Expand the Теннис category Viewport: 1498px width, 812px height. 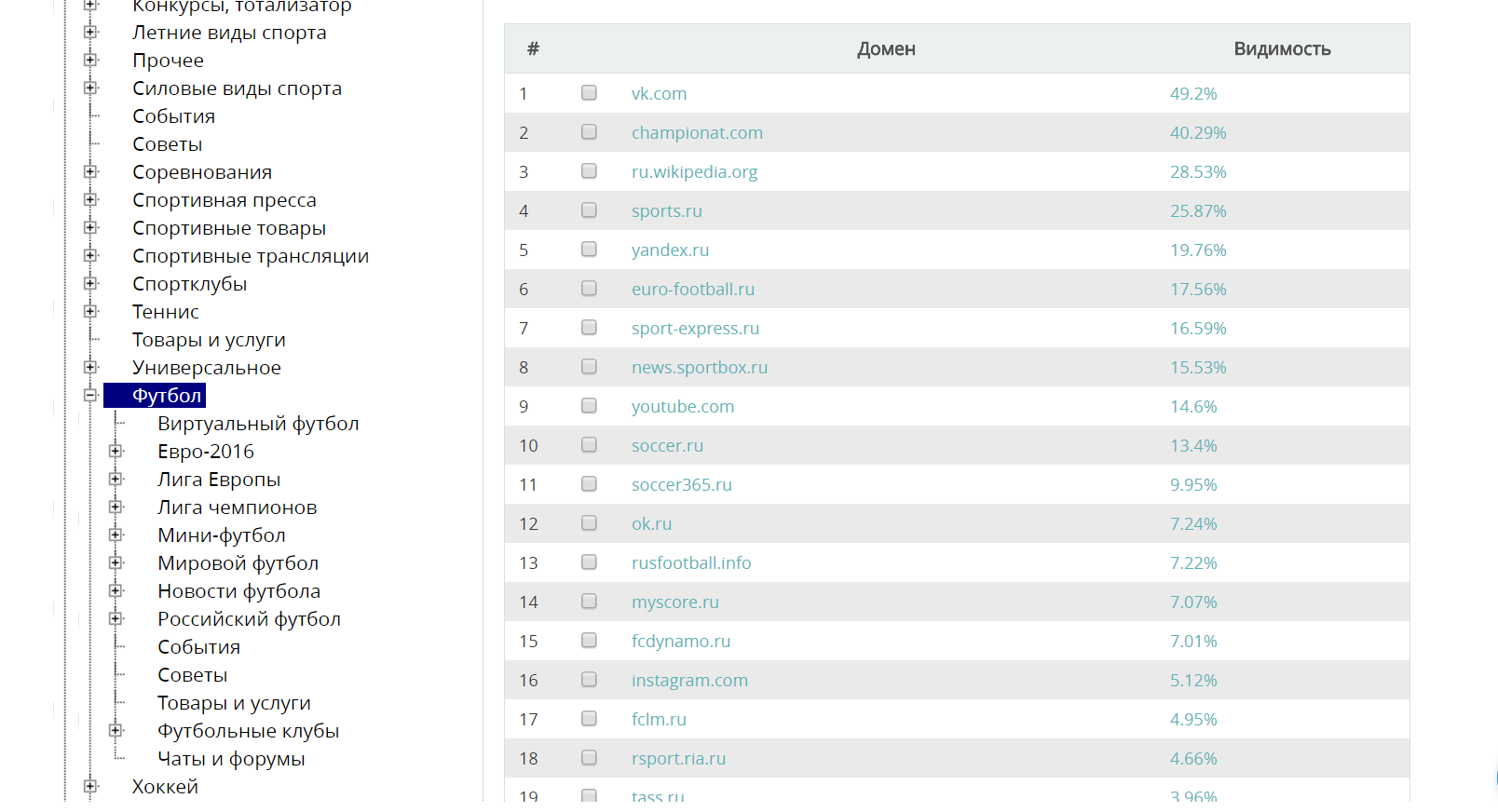90,311
